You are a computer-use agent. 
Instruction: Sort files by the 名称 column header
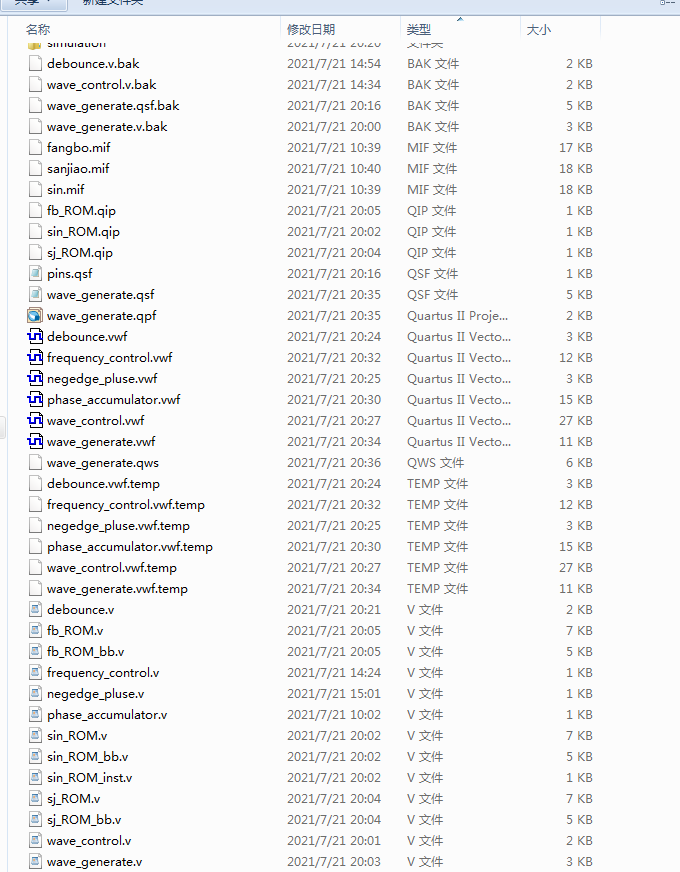38,30
